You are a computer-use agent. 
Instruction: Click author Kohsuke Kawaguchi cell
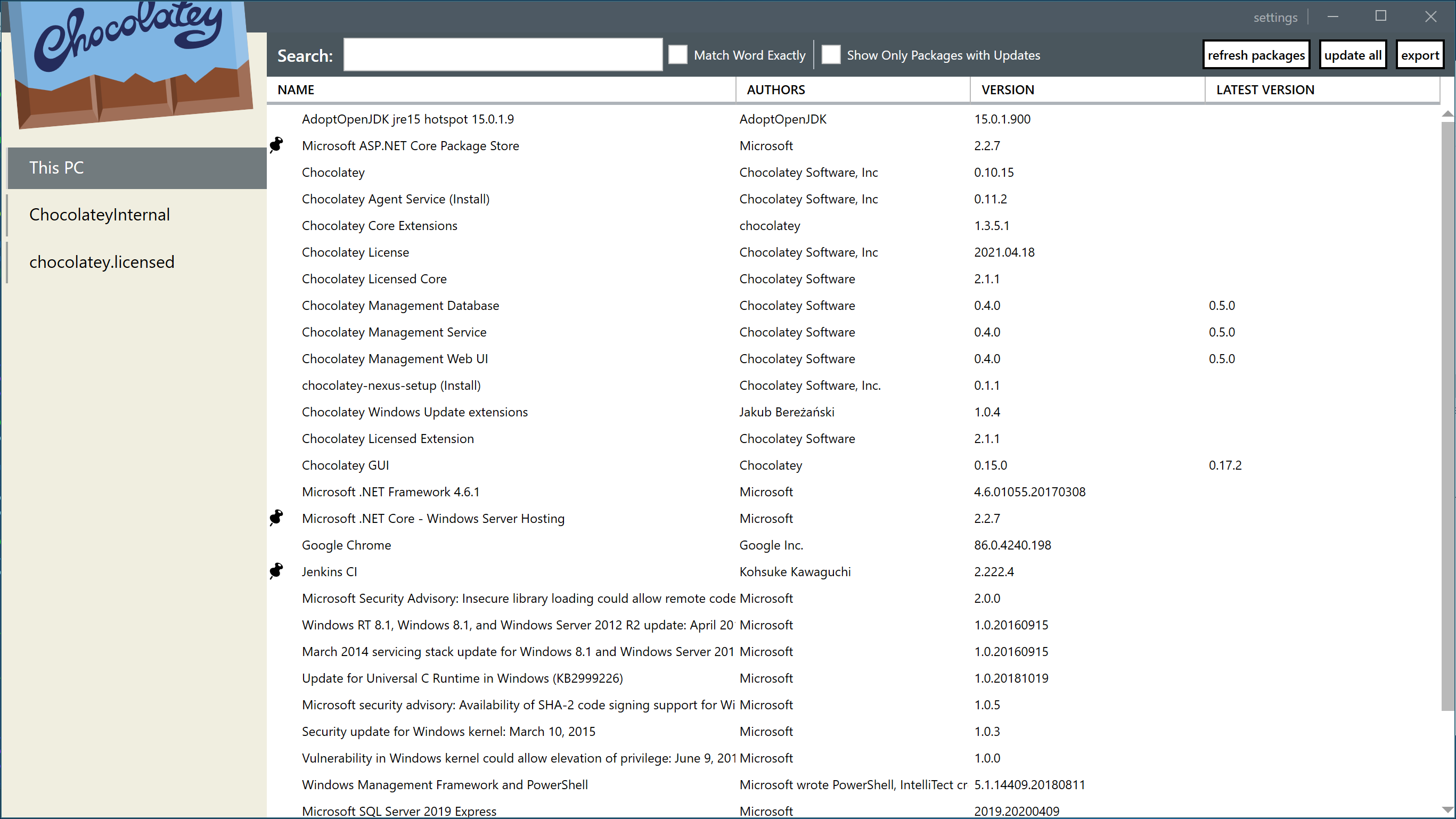tap(795, 571)
